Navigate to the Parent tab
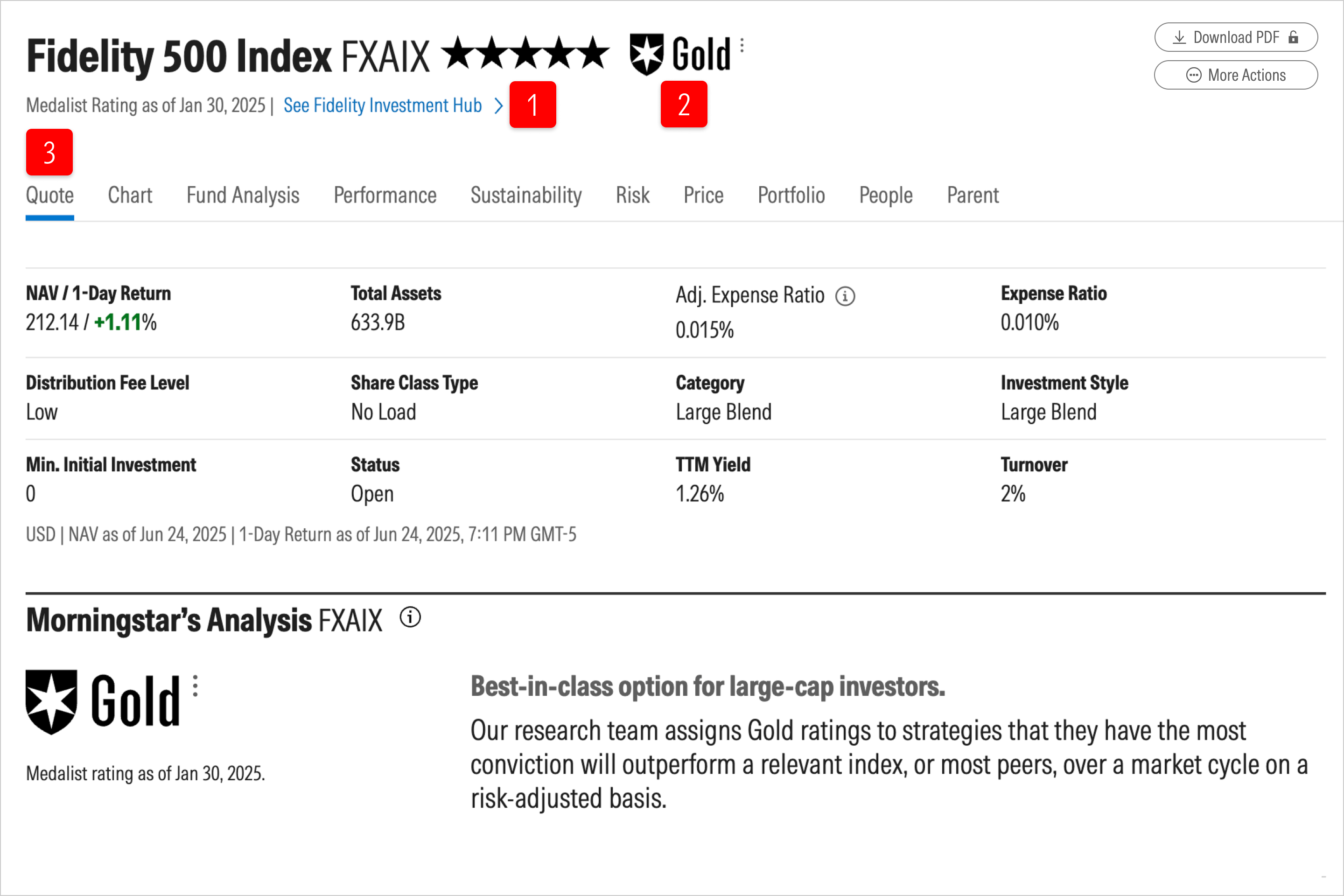1344x896 pixels. tap(973, 196)
